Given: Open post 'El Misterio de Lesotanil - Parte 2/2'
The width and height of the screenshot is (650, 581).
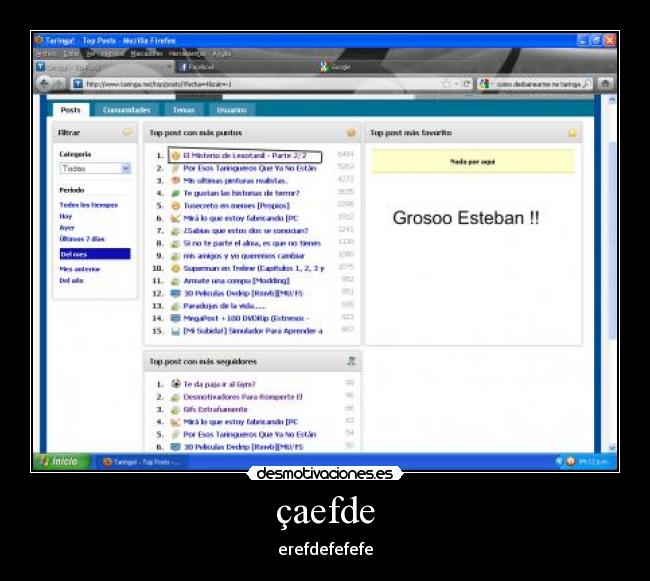Looking at the screenshot, I should [245, 156].
